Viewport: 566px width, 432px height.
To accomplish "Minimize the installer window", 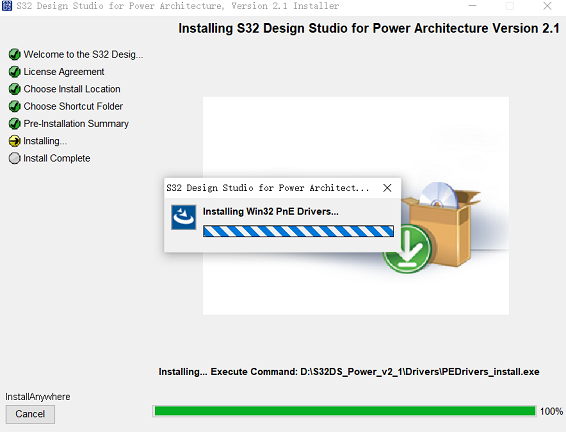I will (473, 6).
